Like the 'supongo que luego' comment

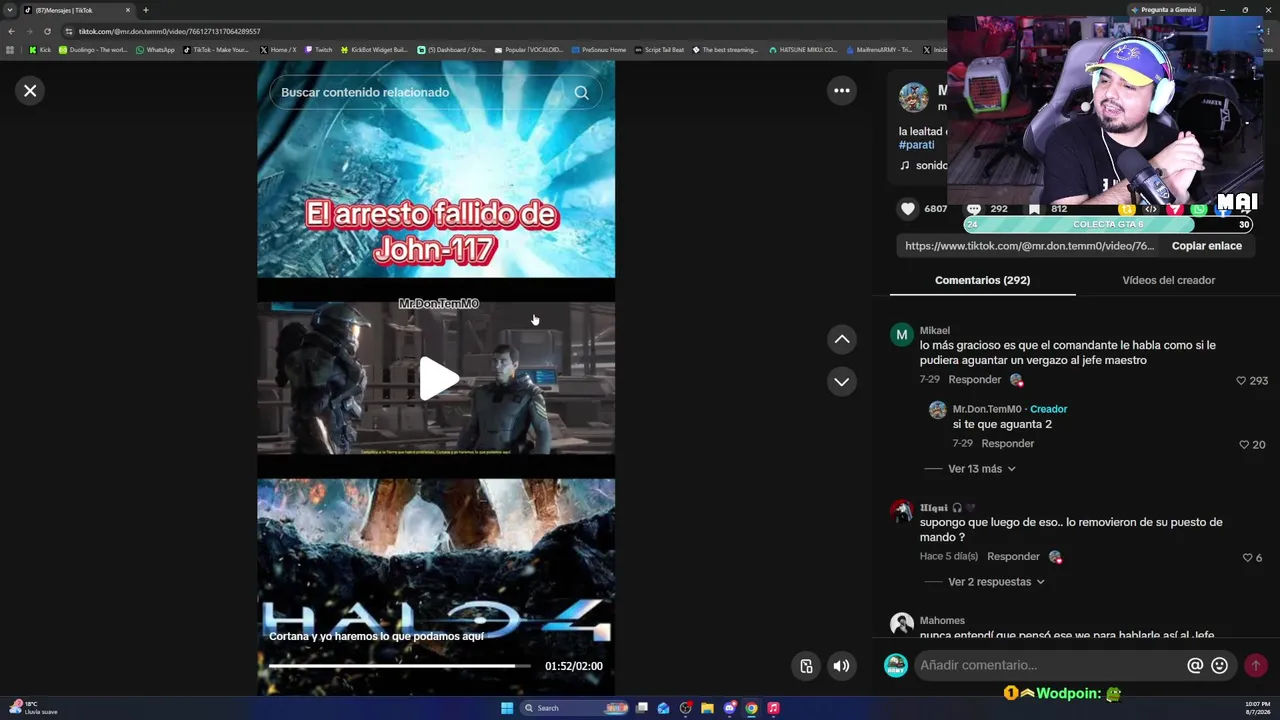[x=1247, y=558]
